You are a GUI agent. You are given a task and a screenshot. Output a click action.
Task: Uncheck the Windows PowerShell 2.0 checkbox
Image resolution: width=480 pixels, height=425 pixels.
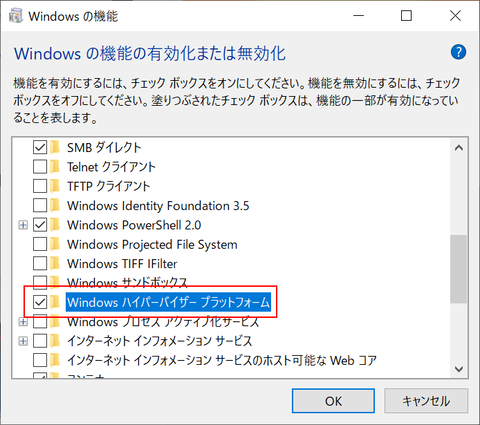pyautogui.click(x=40, y=225)
